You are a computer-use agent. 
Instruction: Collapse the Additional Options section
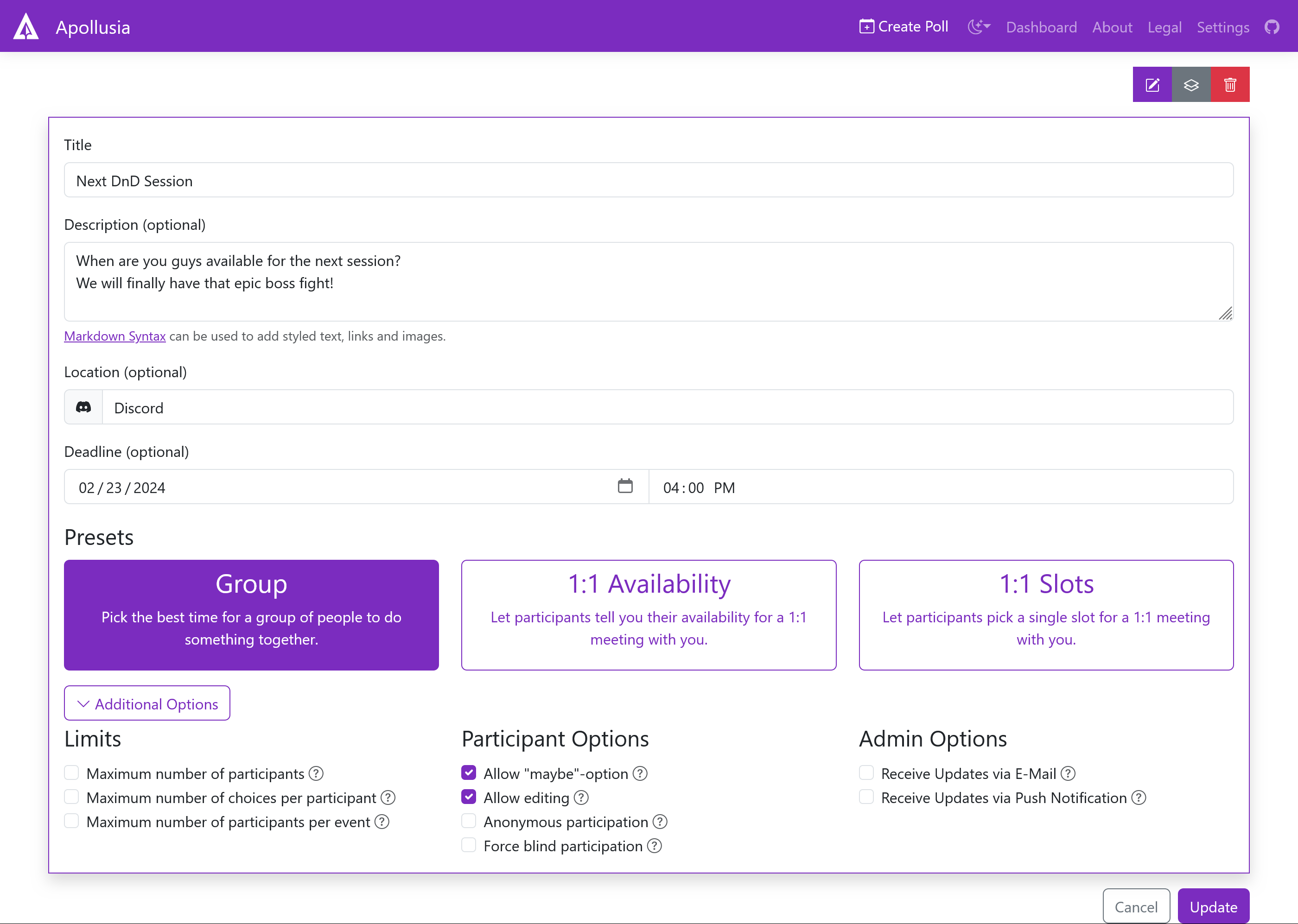tap(147, 703)
